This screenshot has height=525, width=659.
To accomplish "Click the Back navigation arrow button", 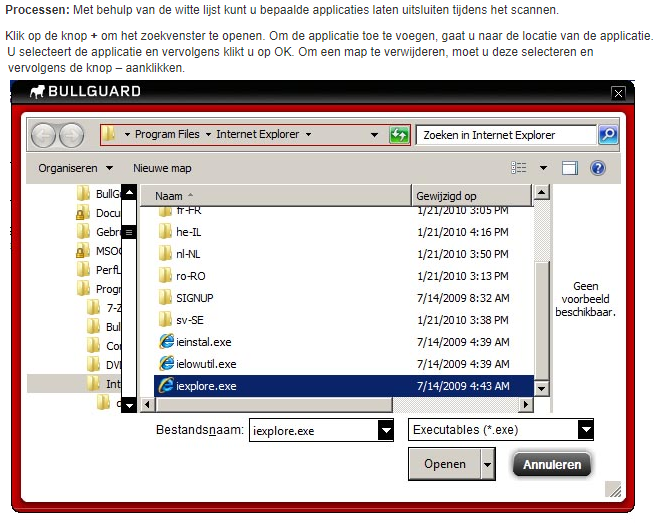I will point(44,135).
